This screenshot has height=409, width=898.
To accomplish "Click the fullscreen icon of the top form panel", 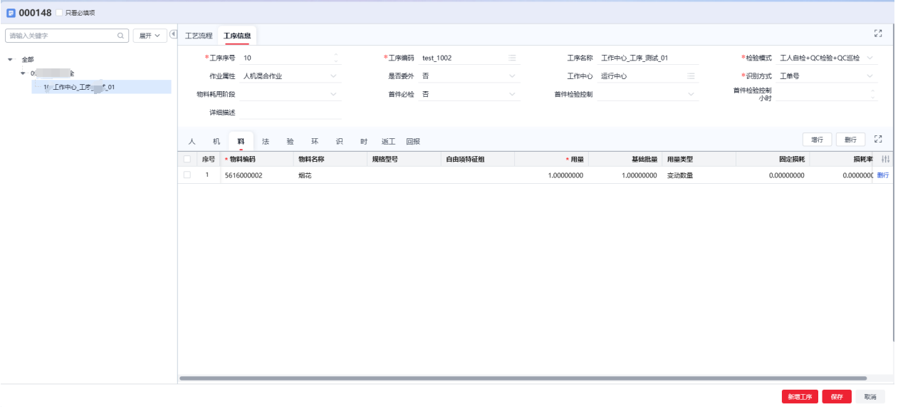I will click(x=878, y=33).
